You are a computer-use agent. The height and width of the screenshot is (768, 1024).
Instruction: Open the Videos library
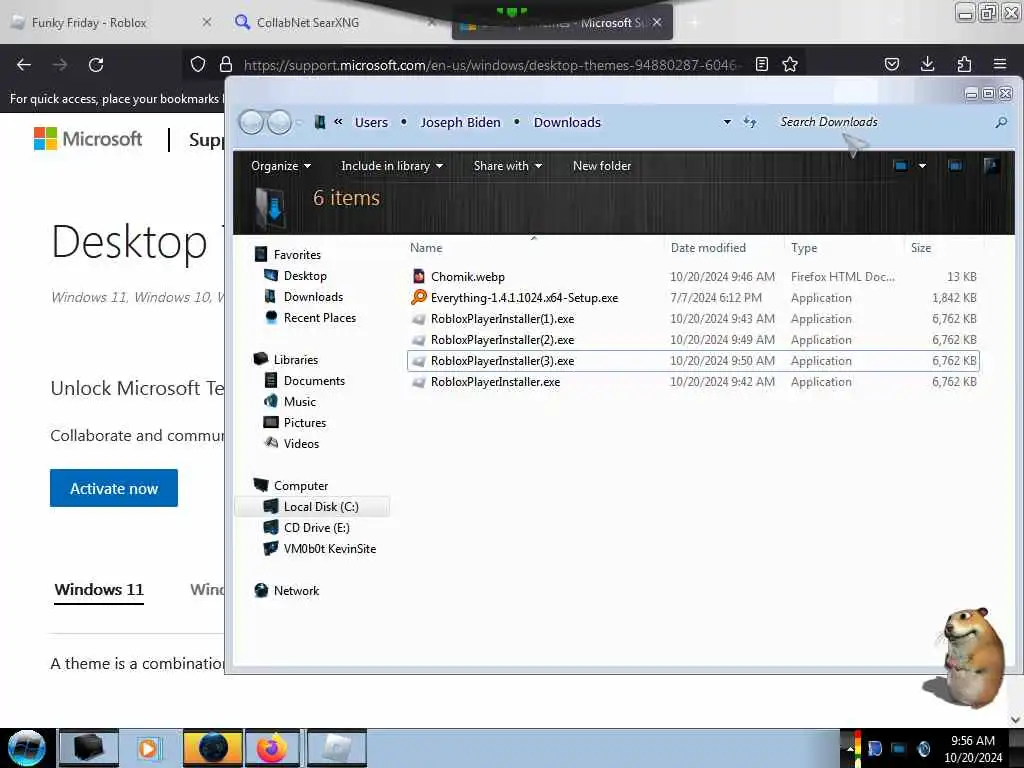coord(301,443)
